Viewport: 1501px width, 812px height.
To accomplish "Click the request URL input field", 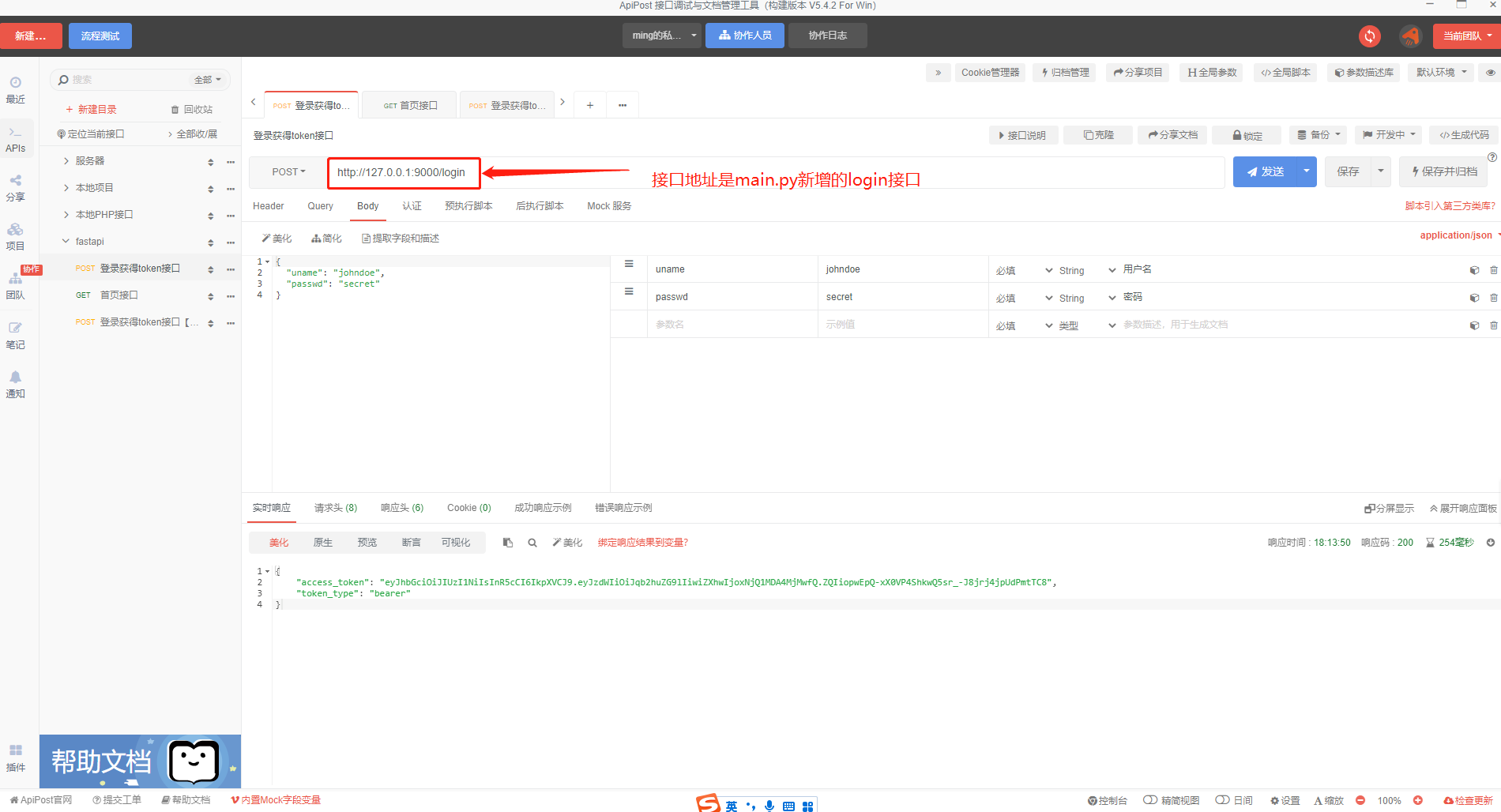I will (403, 172).
